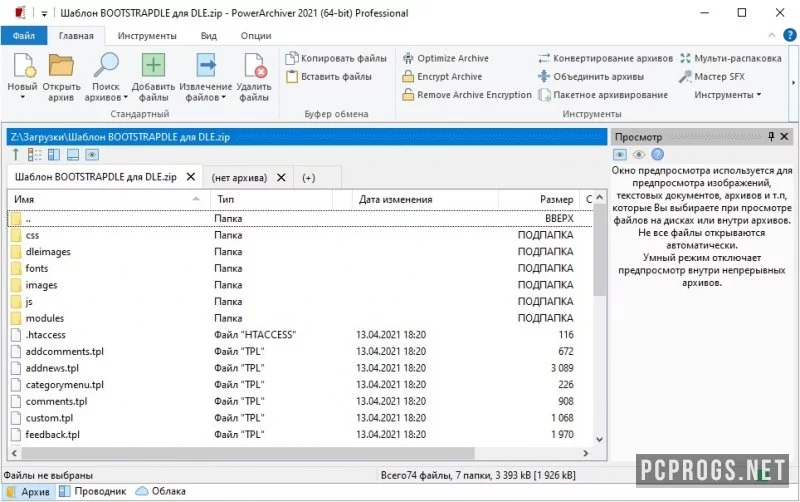Screen dimensions: 800x502
Task: Go up one folder with green arrow
Action: pyautogui.click(x=15, y=154)
